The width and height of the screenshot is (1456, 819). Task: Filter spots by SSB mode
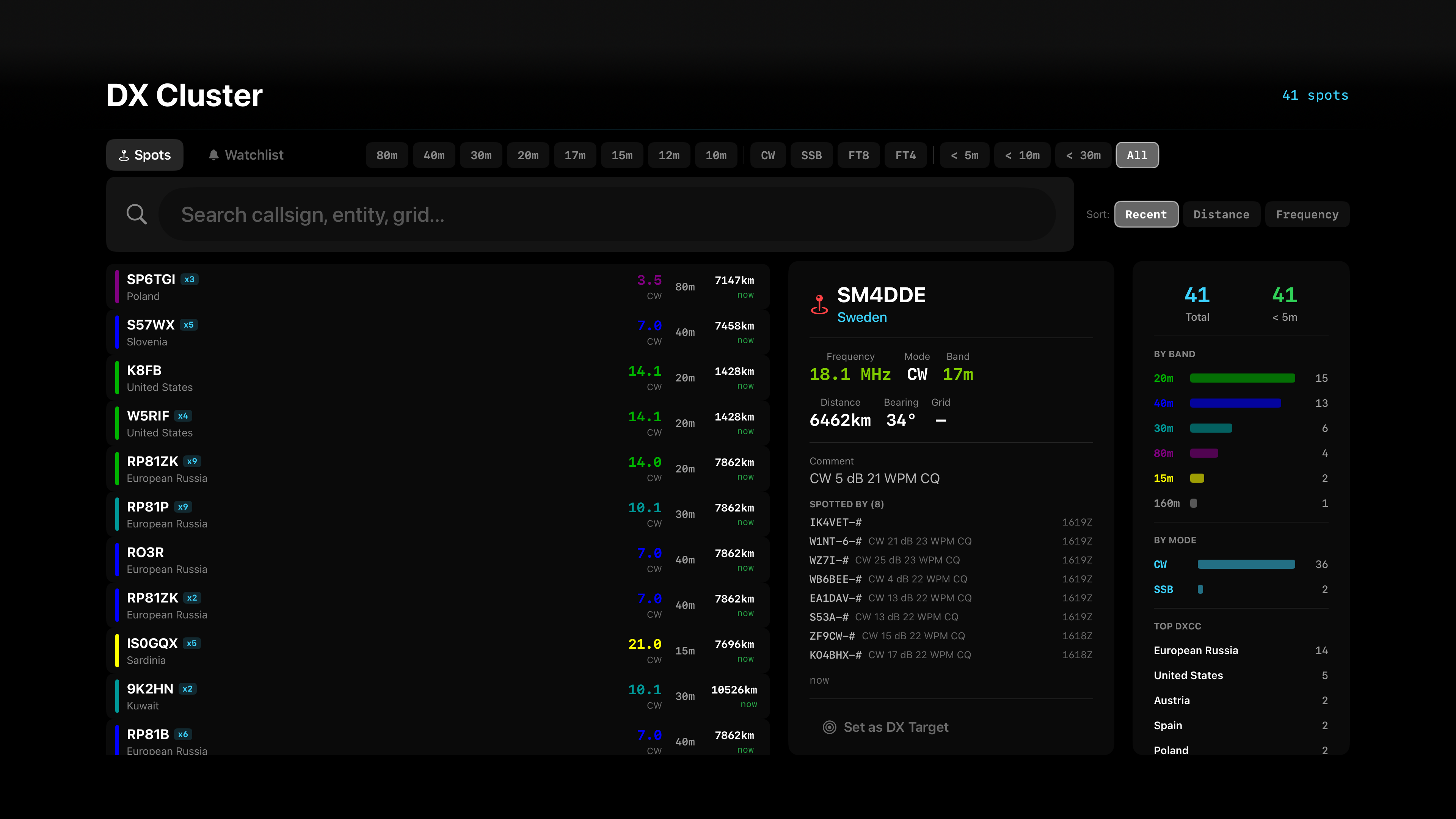click(811, 155)
